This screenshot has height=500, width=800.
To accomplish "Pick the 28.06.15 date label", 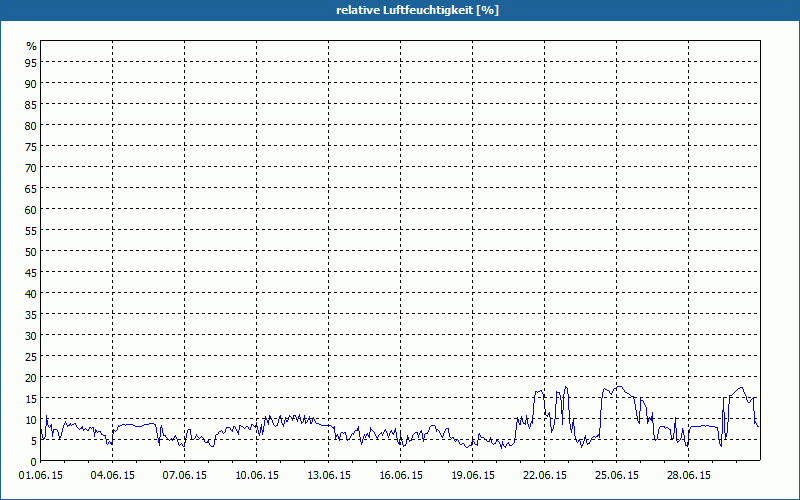I will pyautogui.click(x=689, y=475).
